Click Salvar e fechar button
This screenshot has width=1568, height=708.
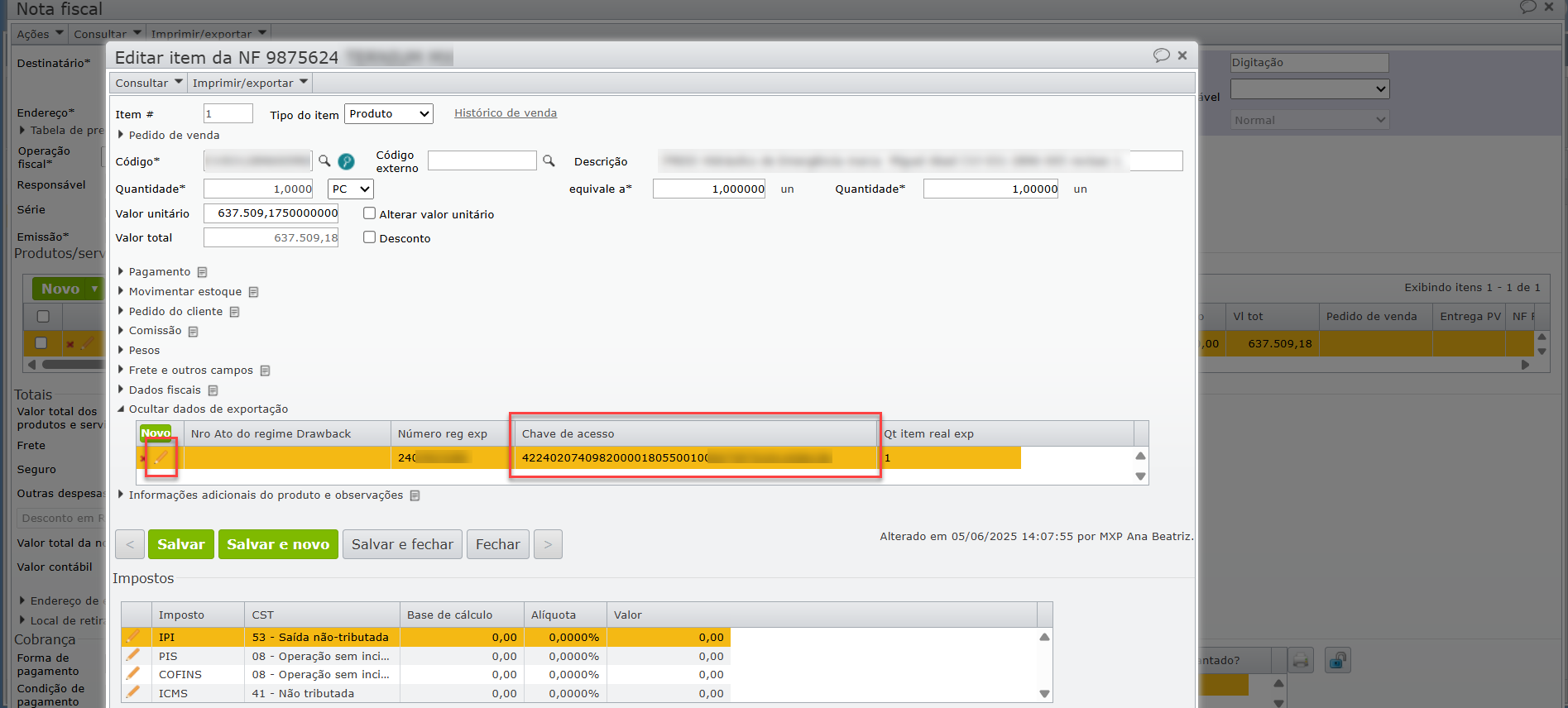tap(402, 544)
